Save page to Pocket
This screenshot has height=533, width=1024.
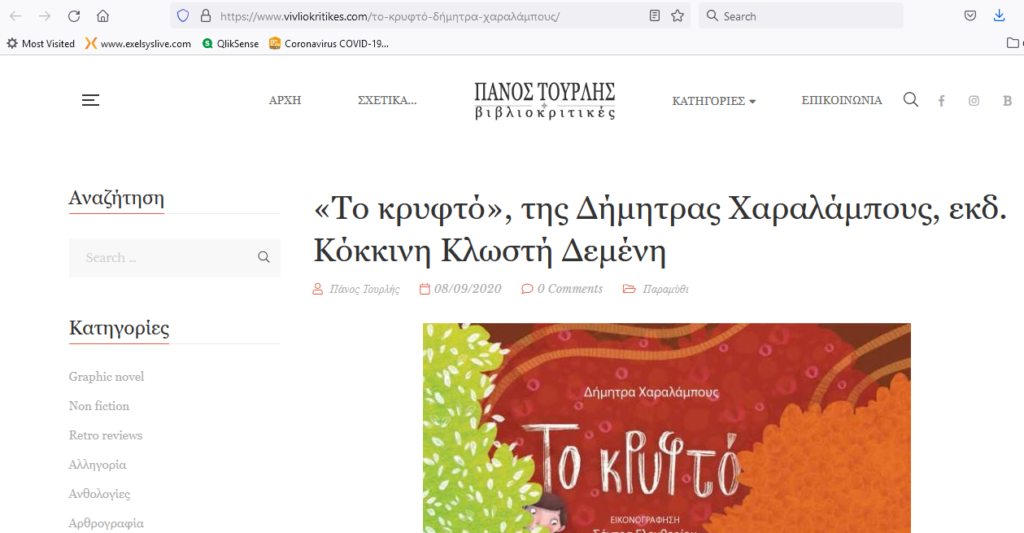[x=970, y=16]
